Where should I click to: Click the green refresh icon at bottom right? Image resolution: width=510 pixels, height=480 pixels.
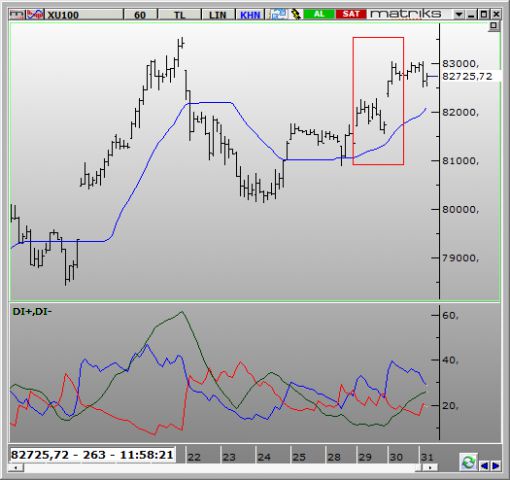click(468, 462)
